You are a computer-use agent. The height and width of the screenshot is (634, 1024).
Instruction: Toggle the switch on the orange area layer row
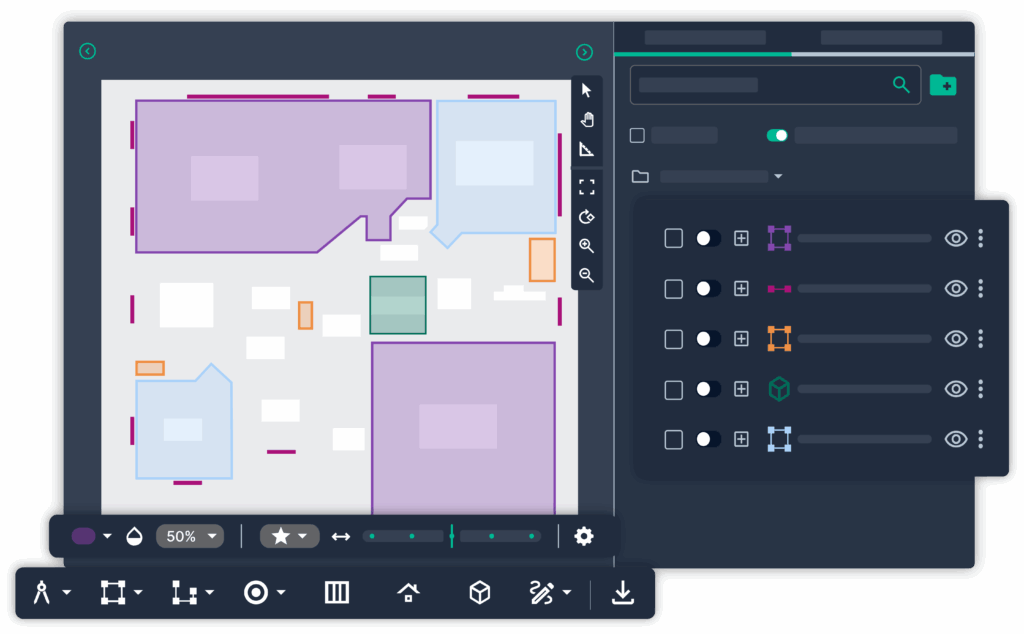point(708,339)
